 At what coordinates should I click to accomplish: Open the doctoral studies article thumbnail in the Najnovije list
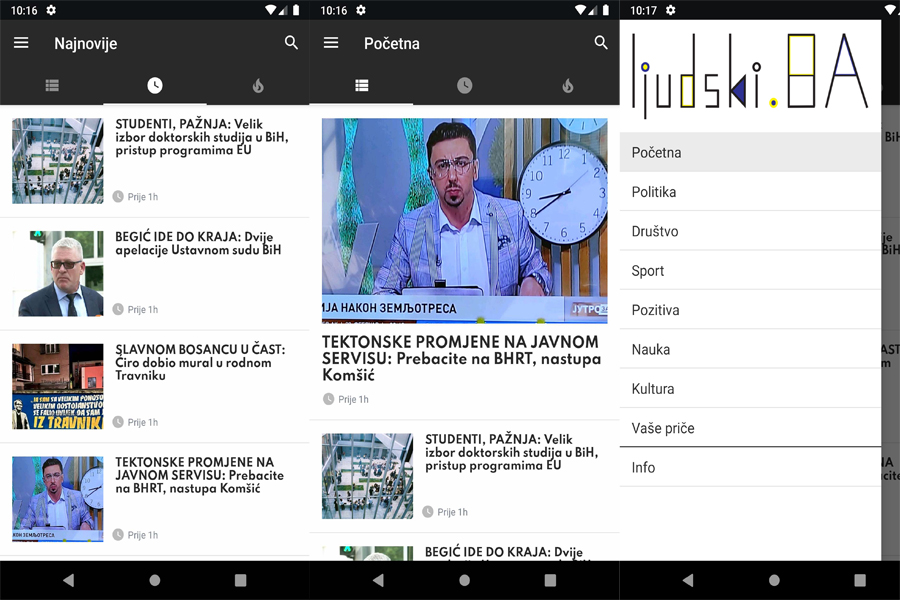point(58,161)
